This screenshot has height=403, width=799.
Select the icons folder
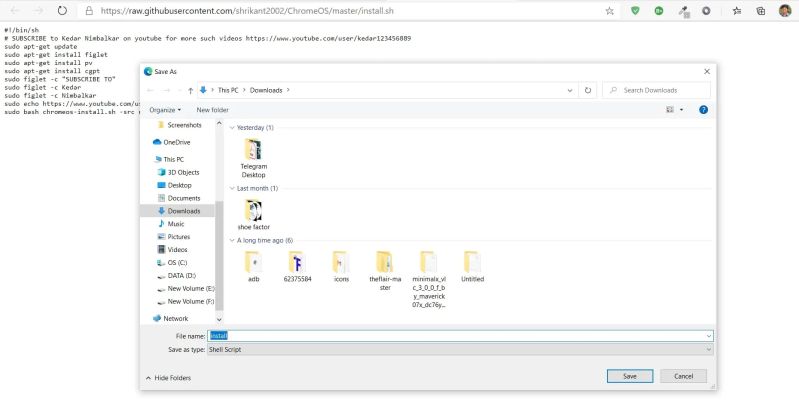341,266
